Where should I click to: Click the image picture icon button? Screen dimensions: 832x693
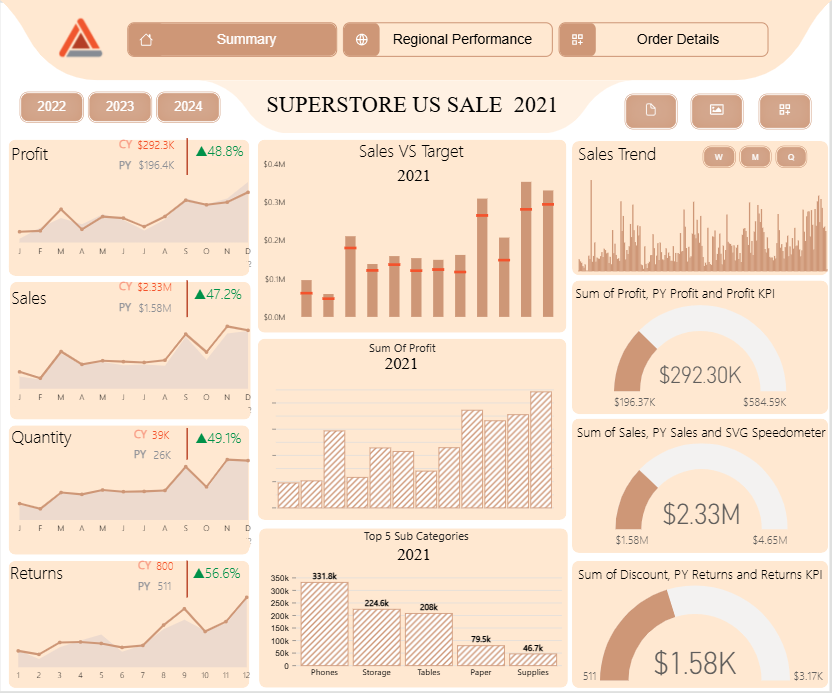717,110
